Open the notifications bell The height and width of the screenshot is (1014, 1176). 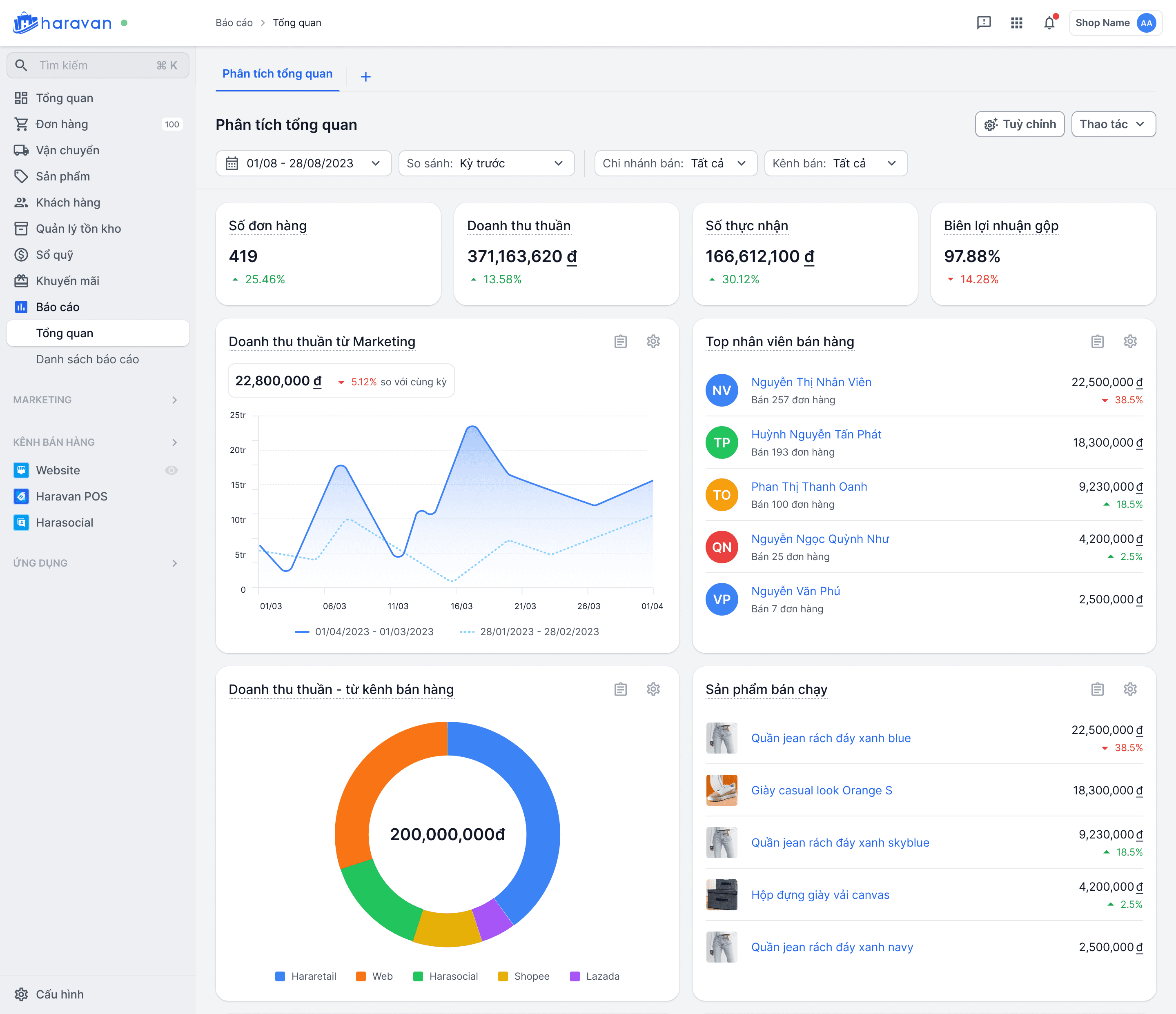tap(1049, 23)
